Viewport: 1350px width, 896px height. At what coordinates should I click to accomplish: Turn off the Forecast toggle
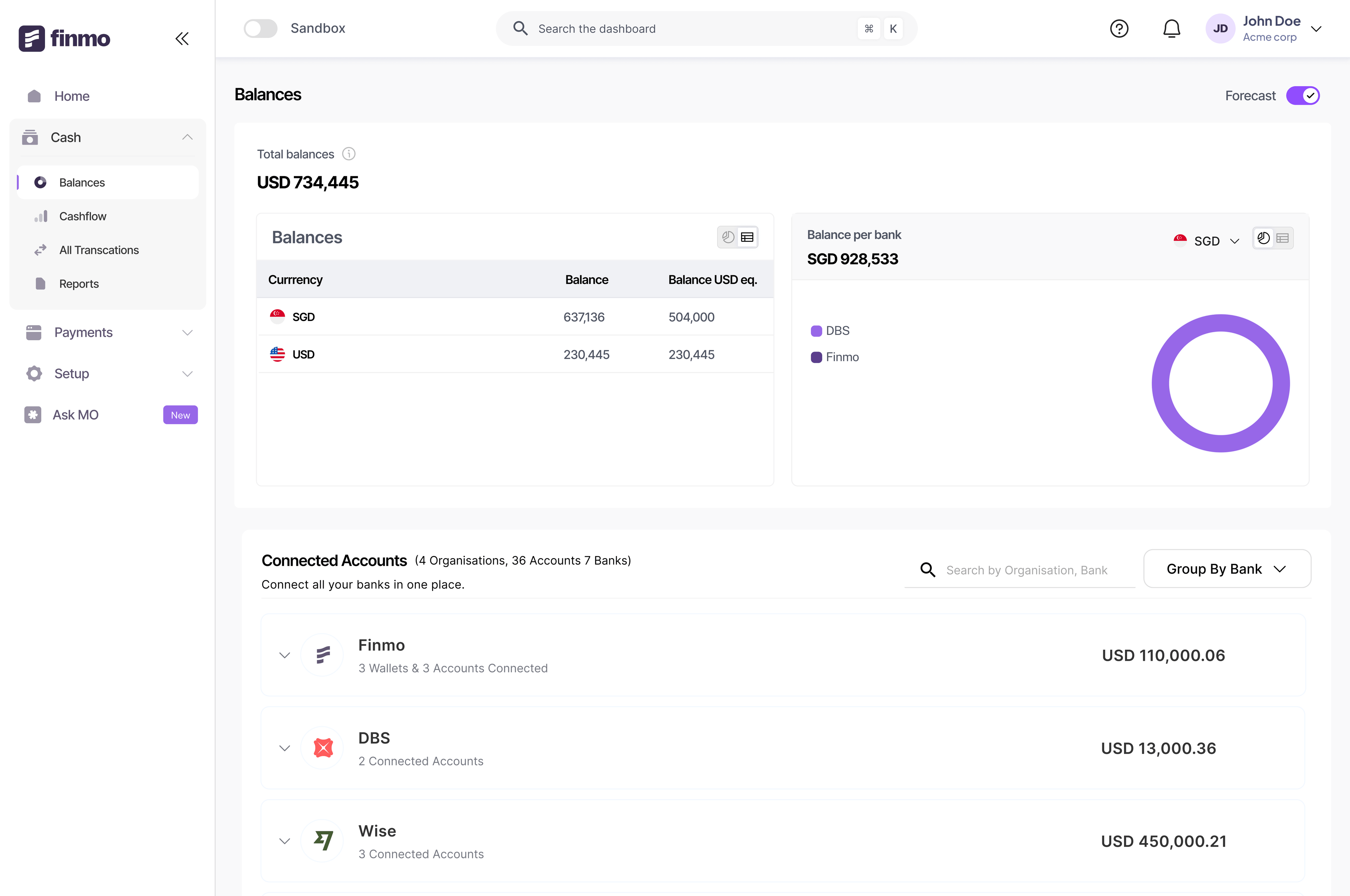[1303, 95]
